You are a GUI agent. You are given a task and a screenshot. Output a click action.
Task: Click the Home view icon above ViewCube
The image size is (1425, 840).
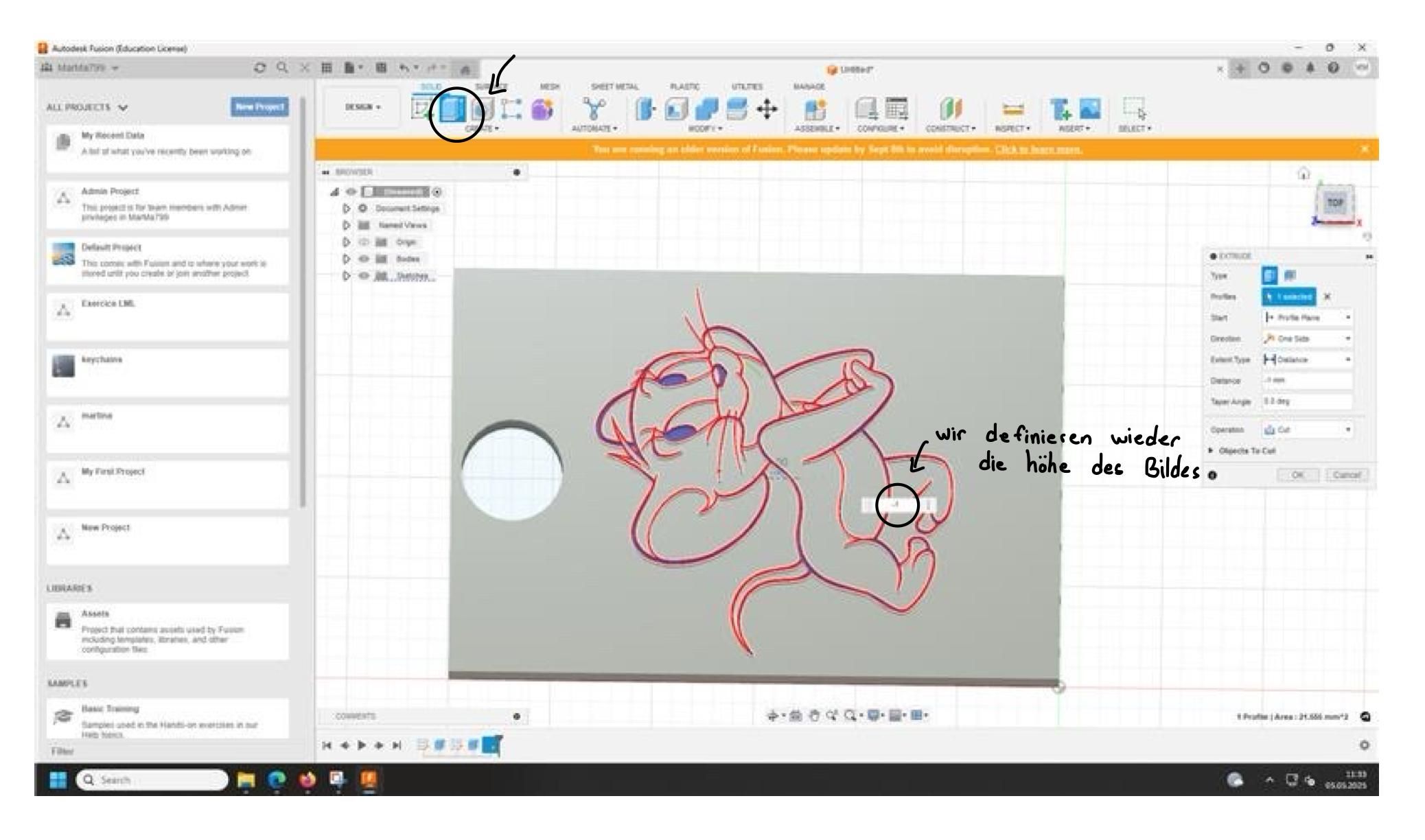(x=1304, y=174)
